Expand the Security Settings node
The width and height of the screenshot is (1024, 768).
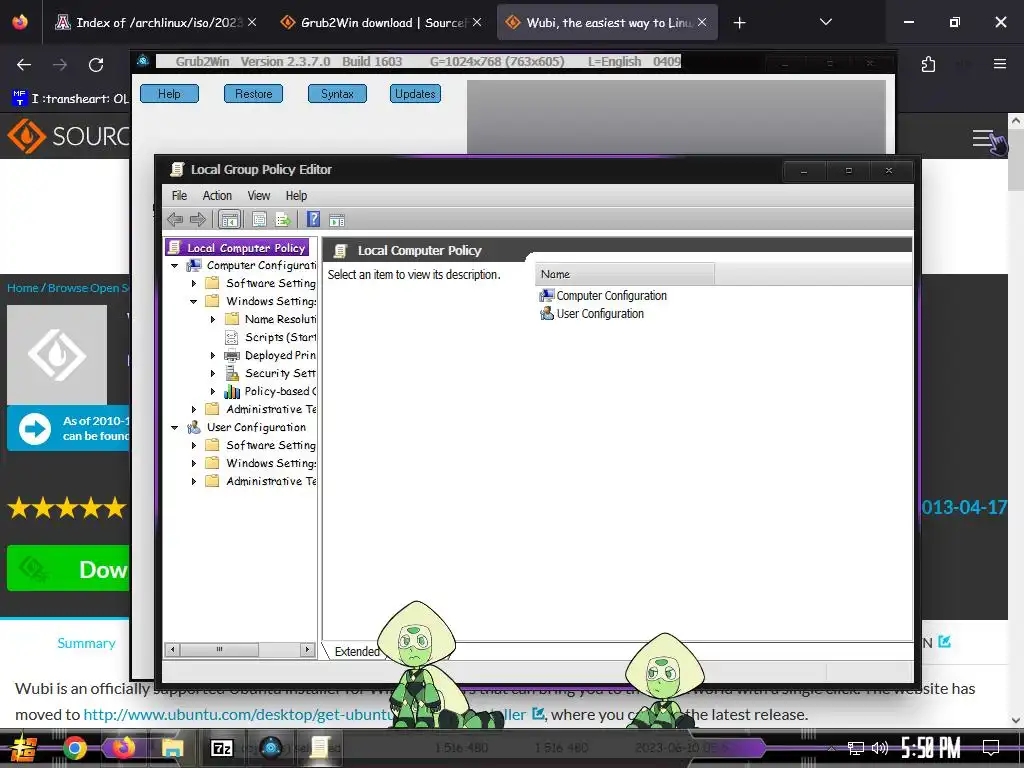tap(213, 374)
